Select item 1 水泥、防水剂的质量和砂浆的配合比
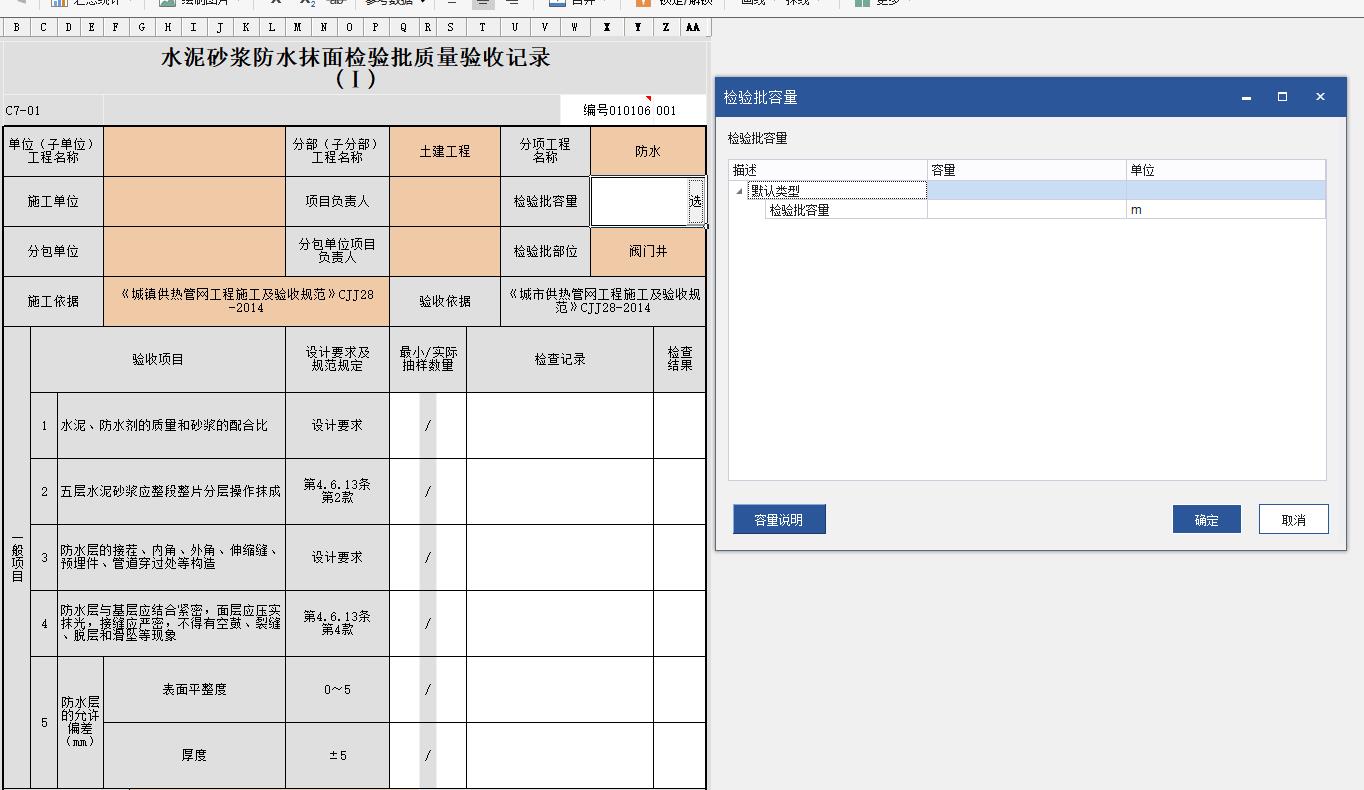Viewport: 1364px width, 790px height. click(172, 426)
